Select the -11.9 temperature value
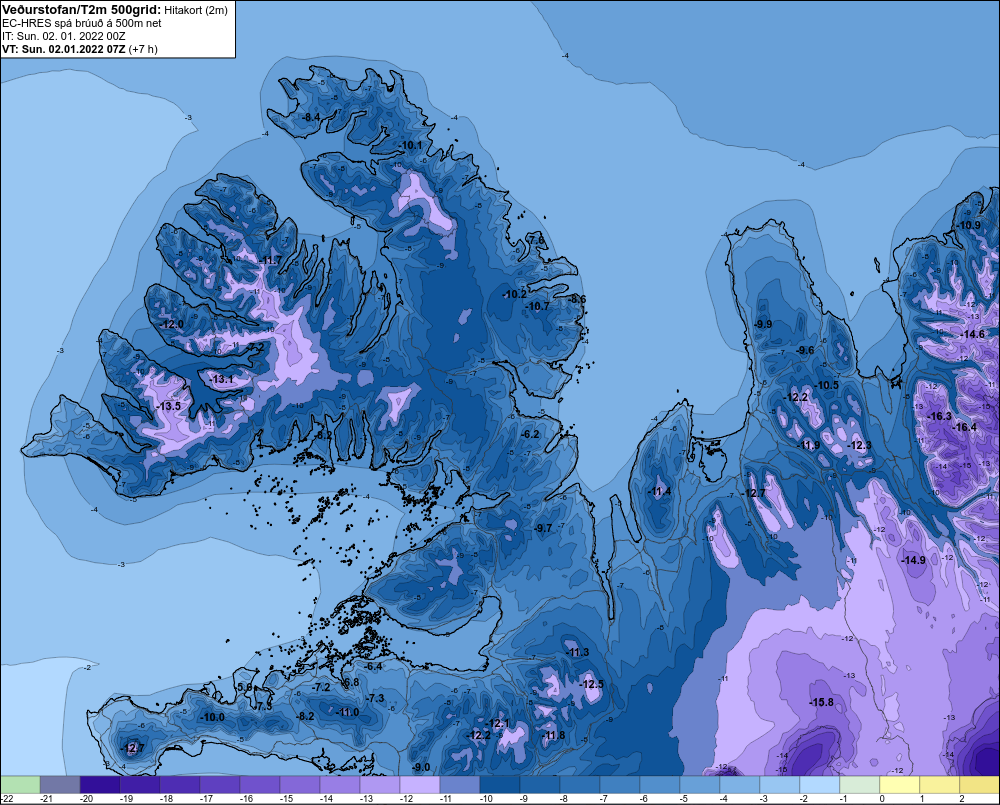 pyautogui.click(x=809, y=445)
